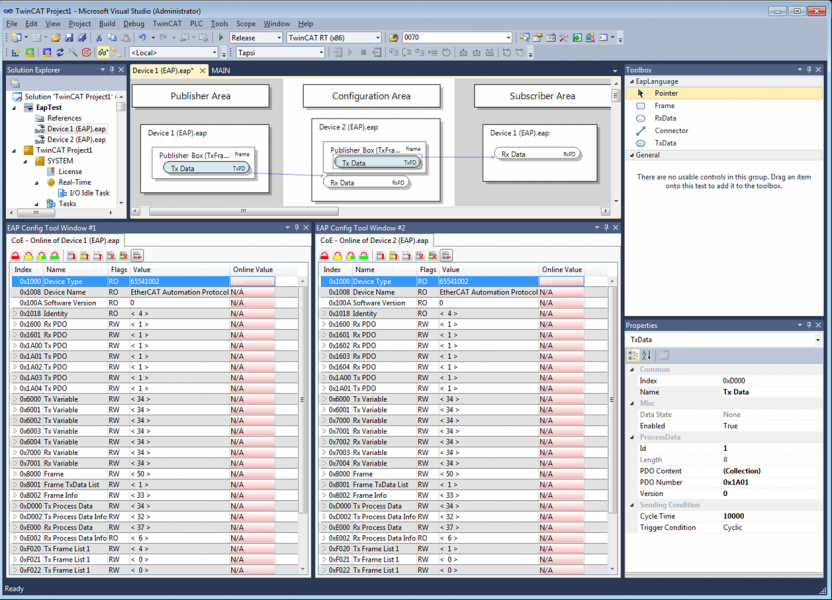Select Device 2 (EAP).eap in Solution Explorer
Viewport: 832px width, 600px height.
[x=76, y=140]
